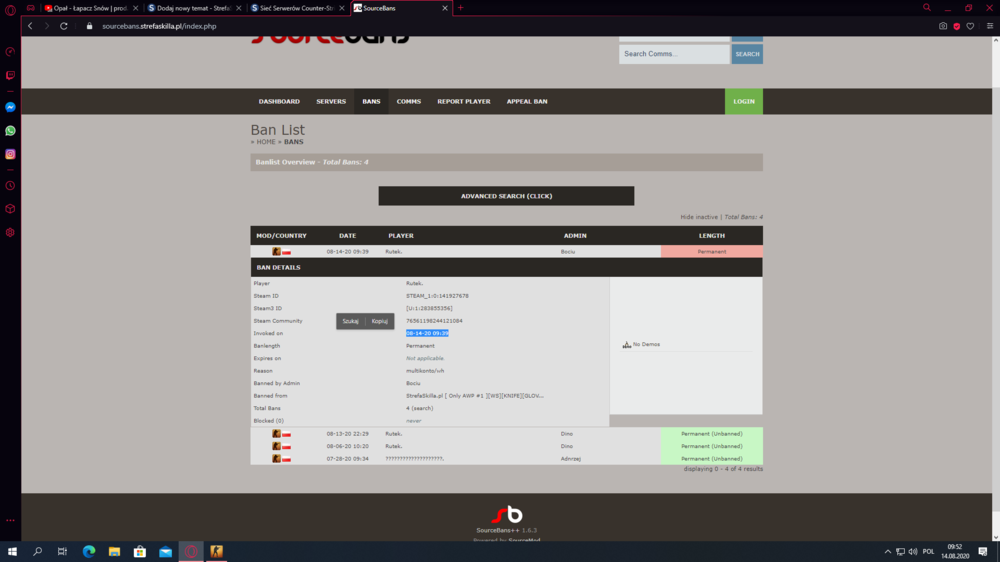Expand the 08-06-20 10:20 ban row

coord(506,446)
